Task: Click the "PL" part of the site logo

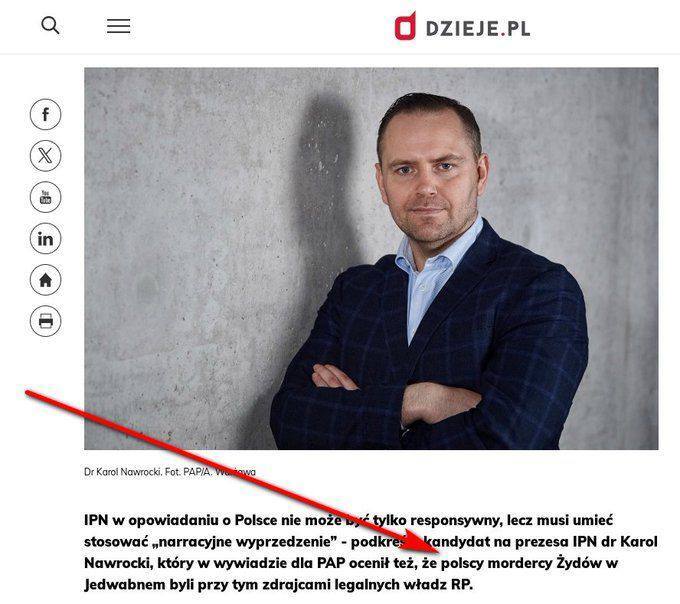Action: 518,29
